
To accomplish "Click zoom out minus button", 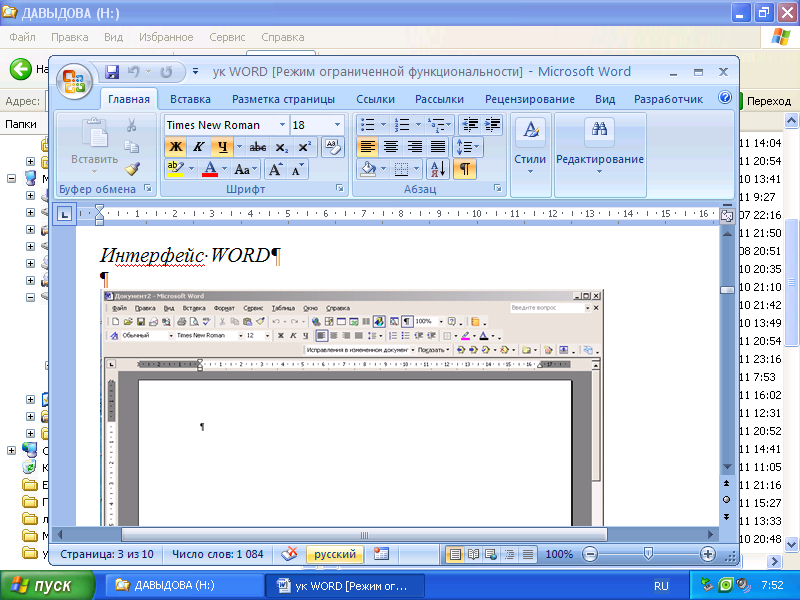I will pyautogui.click(x=590, y=554).
